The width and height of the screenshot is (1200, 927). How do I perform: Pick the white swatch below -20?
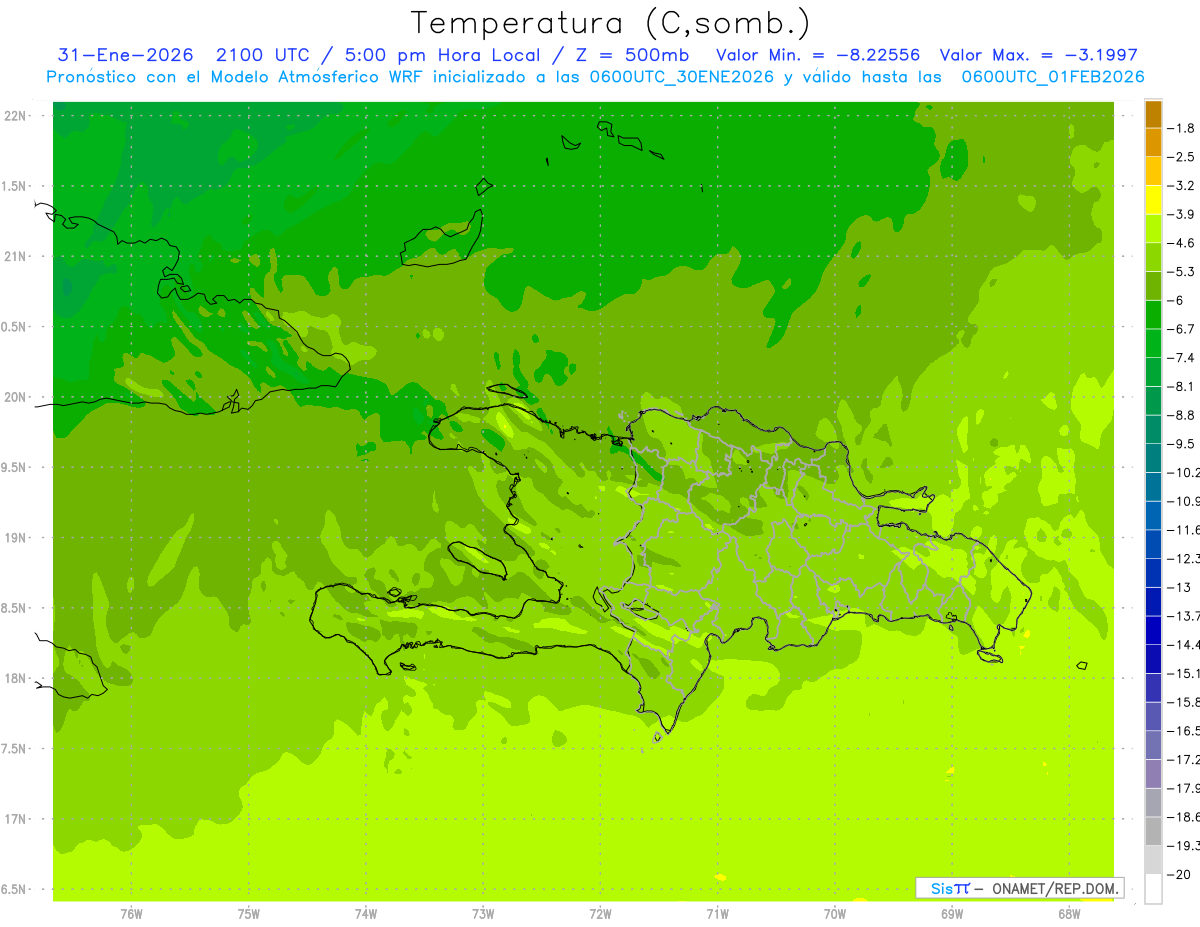tap(1153, 888)
